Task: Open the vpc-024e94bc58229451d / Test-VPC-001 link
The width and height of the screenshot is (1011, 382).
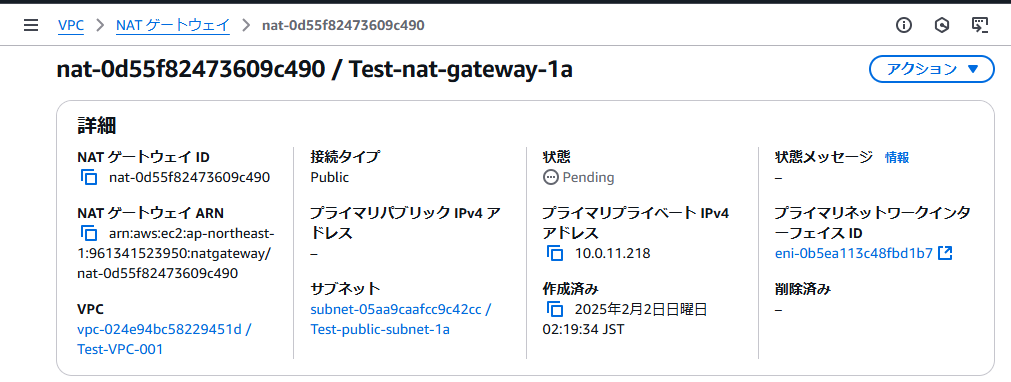Action: (164, 339)
